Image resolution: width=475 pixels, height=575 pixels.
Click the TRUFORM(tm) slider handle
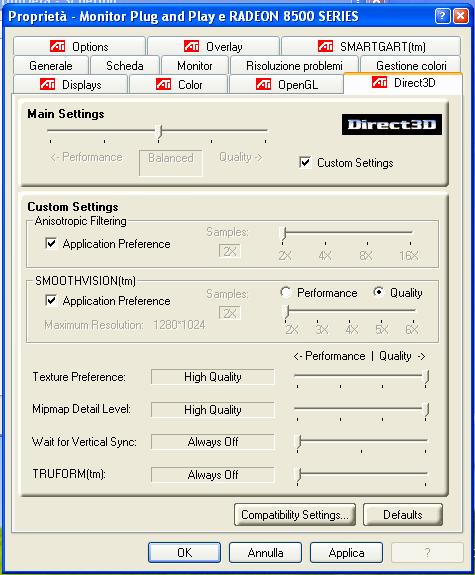tap(299, 475)
